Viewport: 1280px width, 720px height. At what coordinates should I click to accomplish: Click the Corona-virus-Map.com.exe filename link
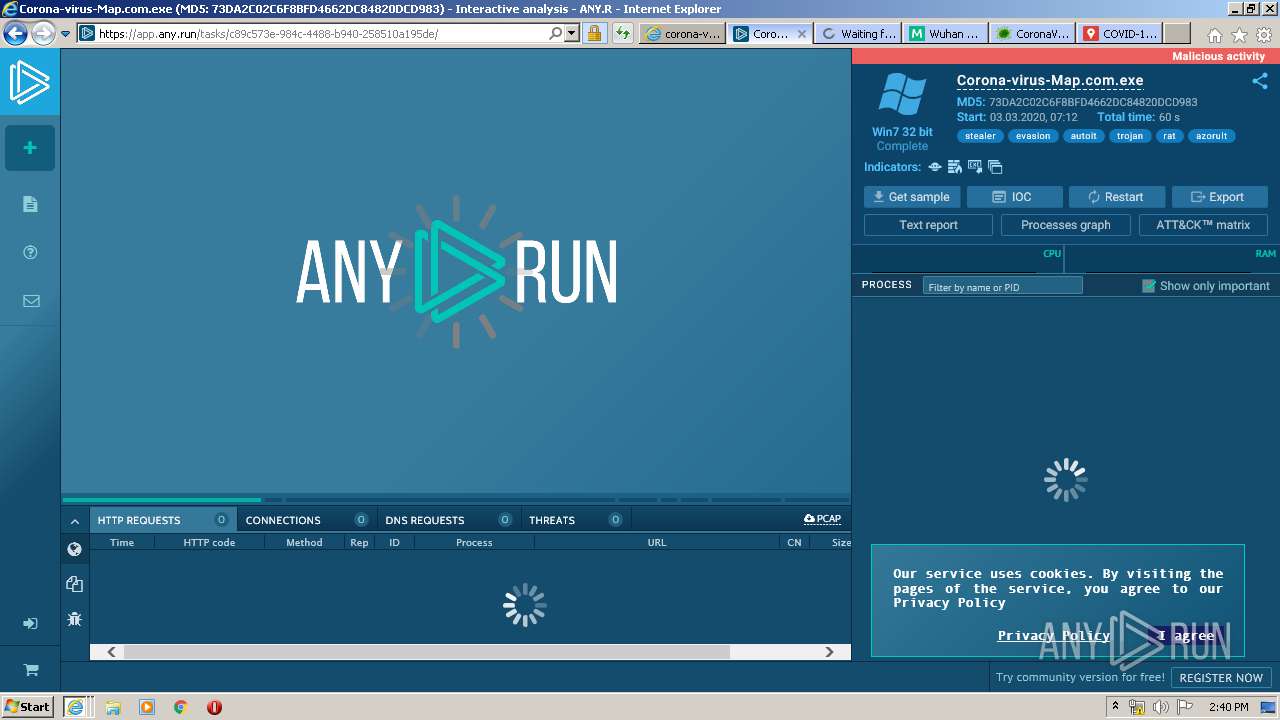[1050, 81]
